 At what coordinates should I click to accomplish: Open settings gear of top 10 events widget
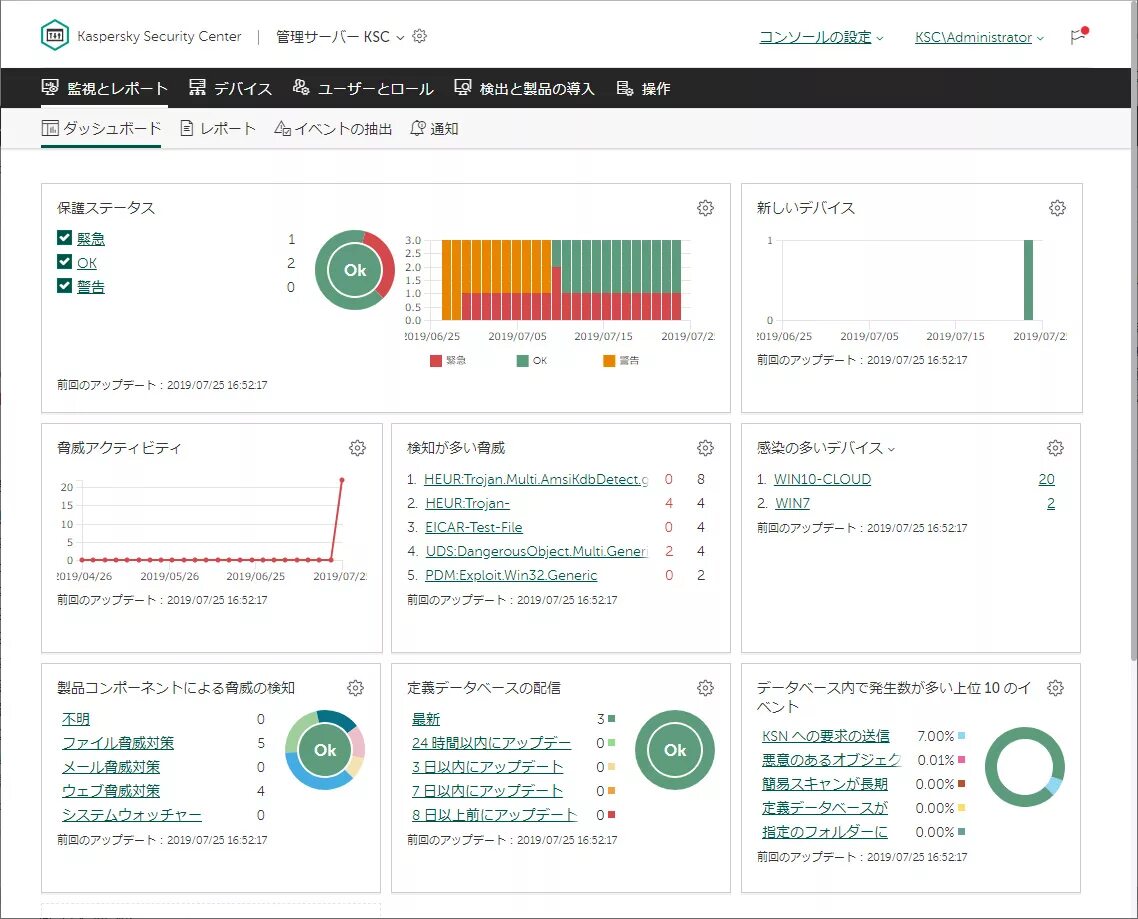pyautogui.click(x=1055, y=687)
